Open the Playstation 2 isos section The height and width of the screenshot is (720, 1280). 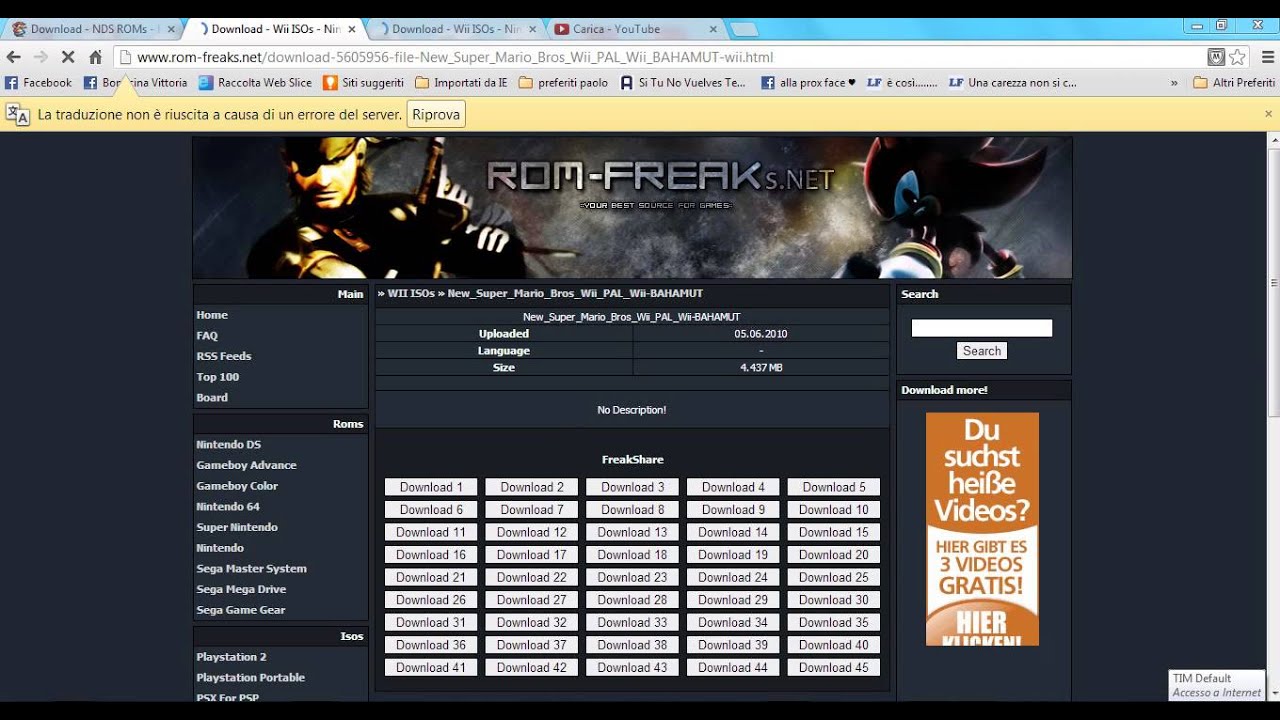pos(231,657)
